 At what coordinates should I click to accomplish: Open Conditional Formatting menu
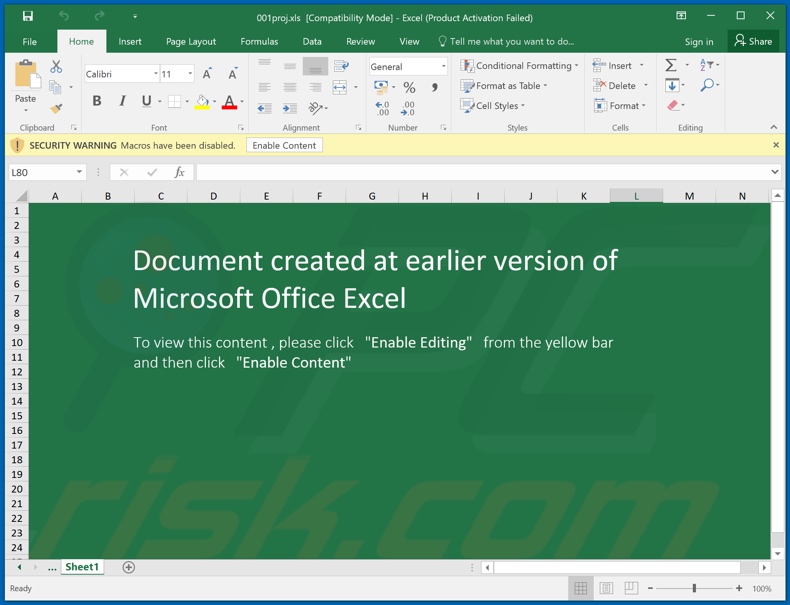pyautogui.click(x=519, y=65)
